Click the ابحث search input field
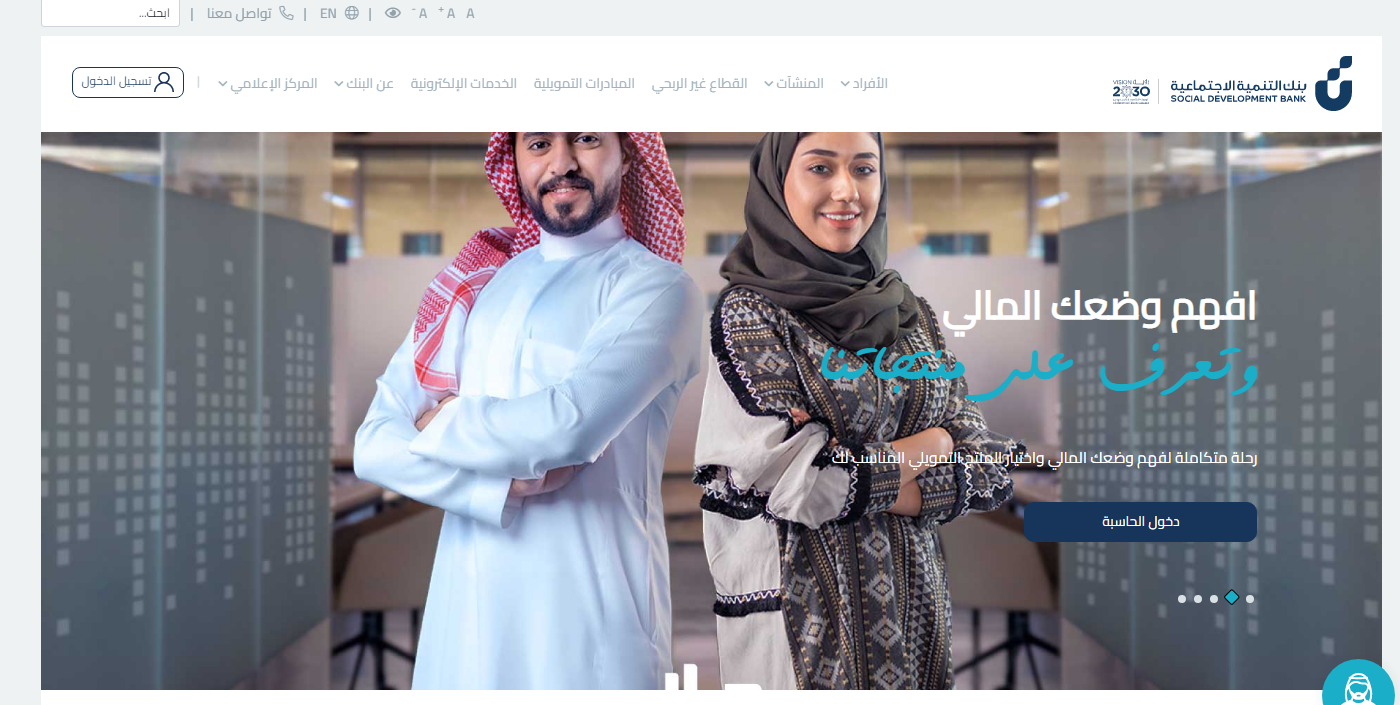Image resolution: width=1400 pixels, height=705 pixels. [110, 13]
